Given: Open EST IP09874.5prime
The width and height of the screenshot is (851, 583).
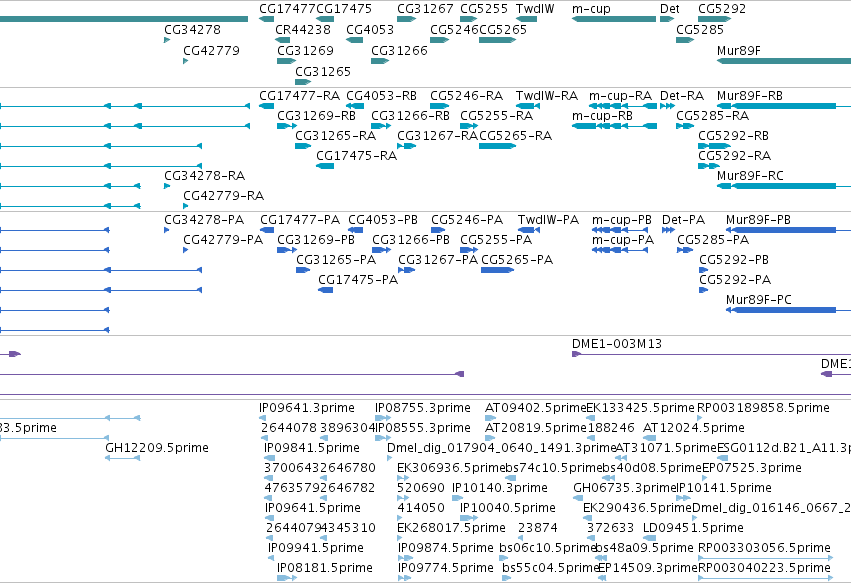Looking at the screenshot, I should tap(404, 558).
